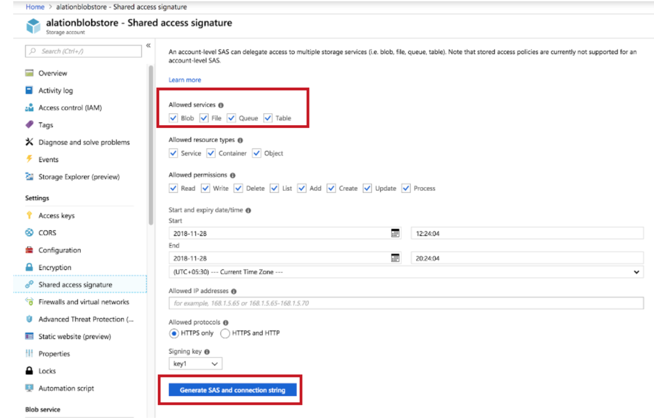Select the HTTPS and HTTP radio button
The width and height of the screenshot is (654, 418).
point(225,333)
